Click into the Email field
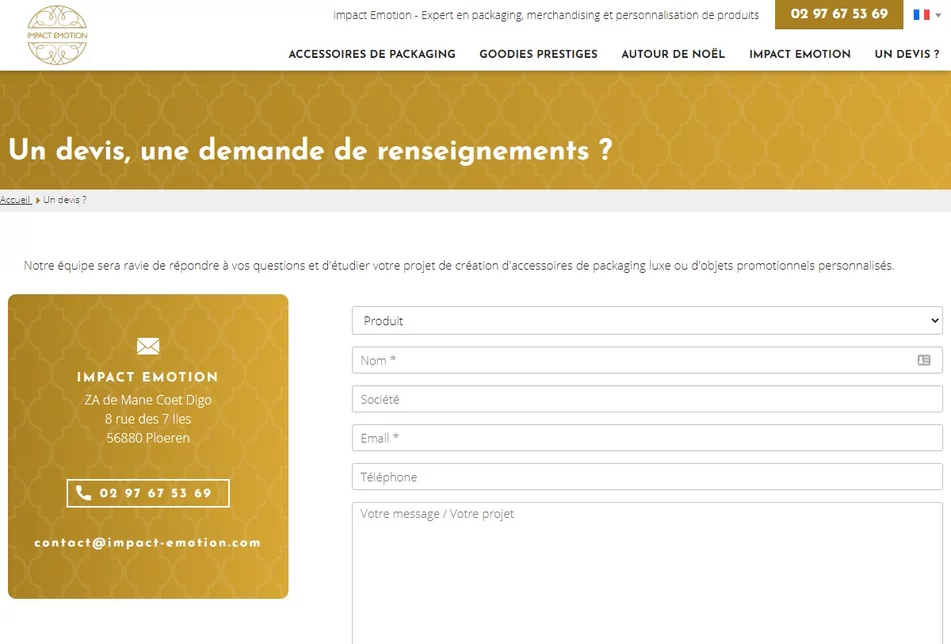This screenshot has height=644, width=951. coord(646,438)
